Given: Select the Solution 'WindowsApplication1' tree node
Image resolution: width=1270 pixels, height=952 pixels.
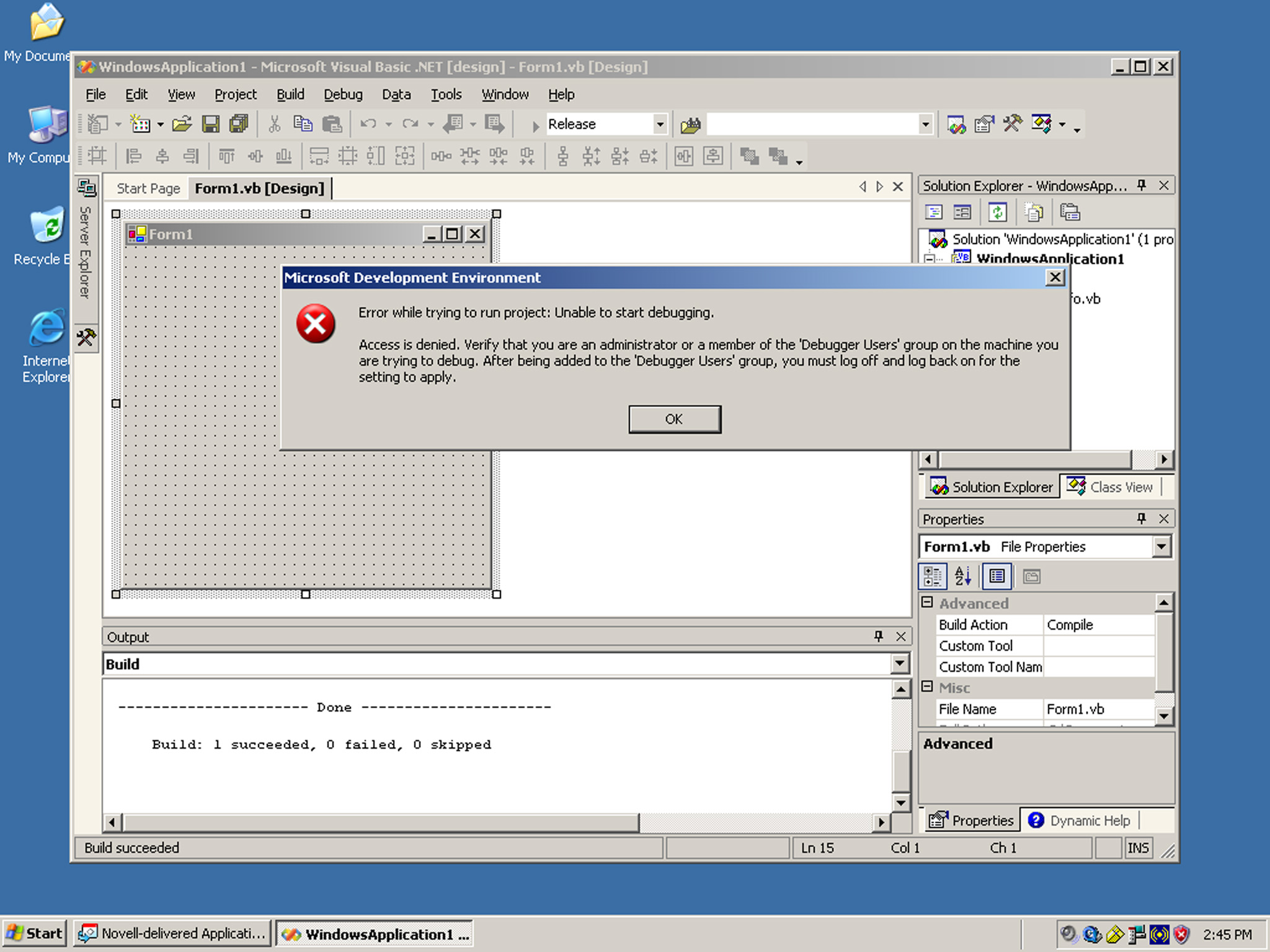Looking at the screenshot, I should 1052,239.
